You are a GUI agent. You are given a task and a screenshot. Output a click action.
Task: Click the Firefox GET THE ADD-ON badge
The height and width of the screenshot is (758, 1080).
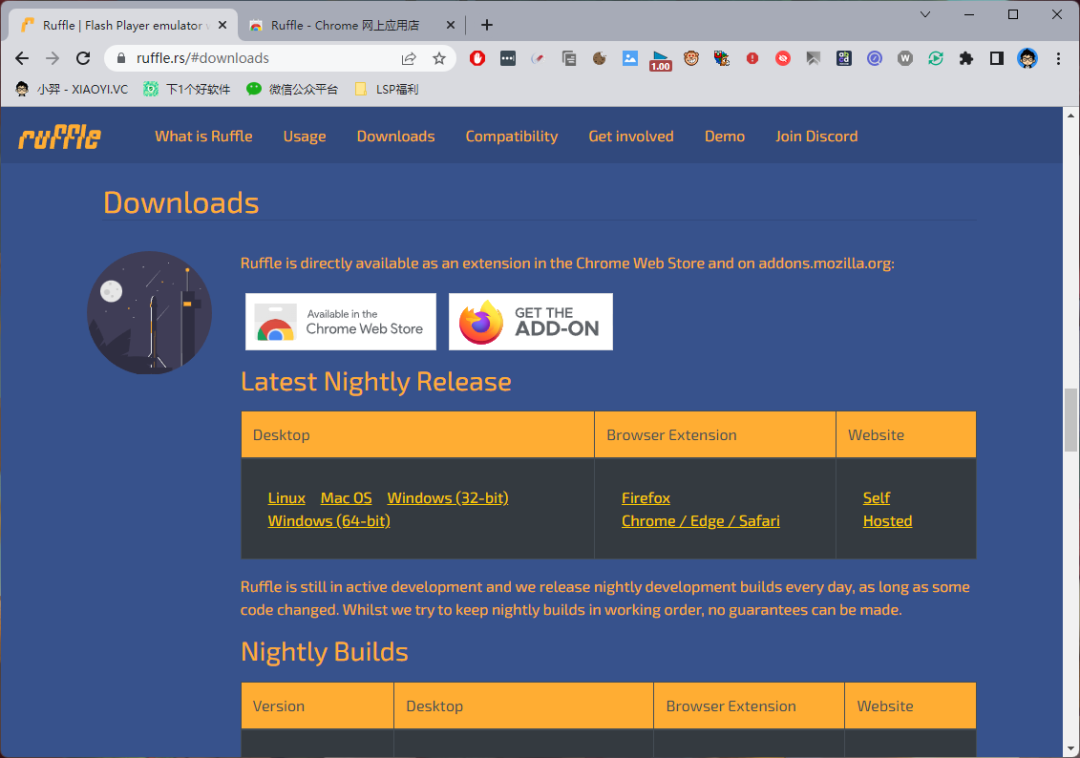coord(531,322)
